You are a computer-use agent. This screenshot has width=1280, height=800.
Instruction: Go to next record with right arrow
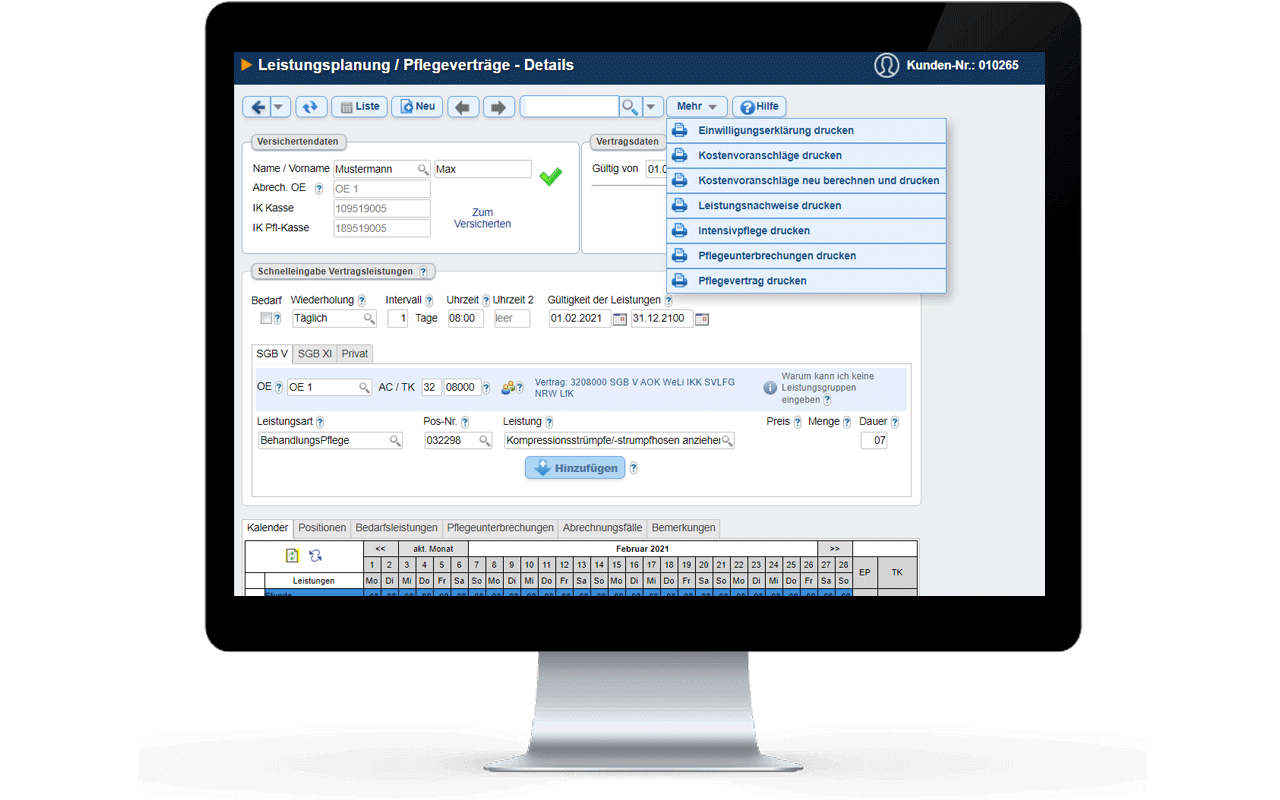click(x=499, y=107)
